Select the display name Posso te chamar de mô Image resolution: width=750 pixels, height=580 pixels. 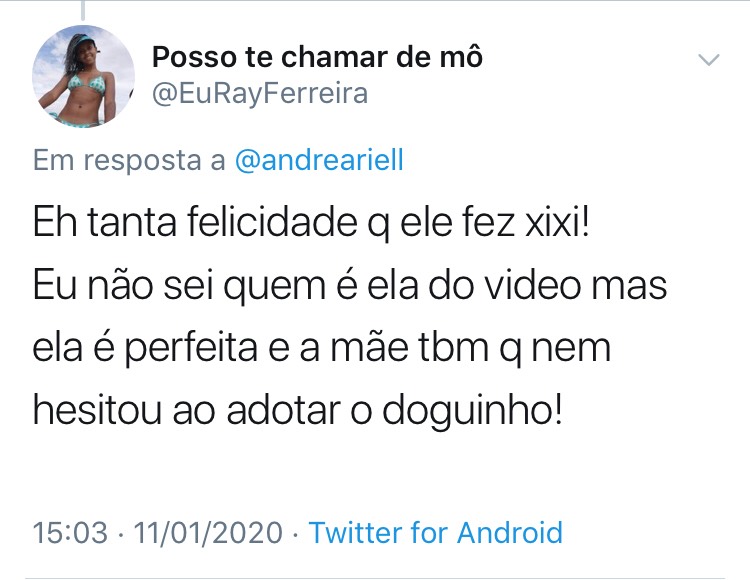pos(317,57)
